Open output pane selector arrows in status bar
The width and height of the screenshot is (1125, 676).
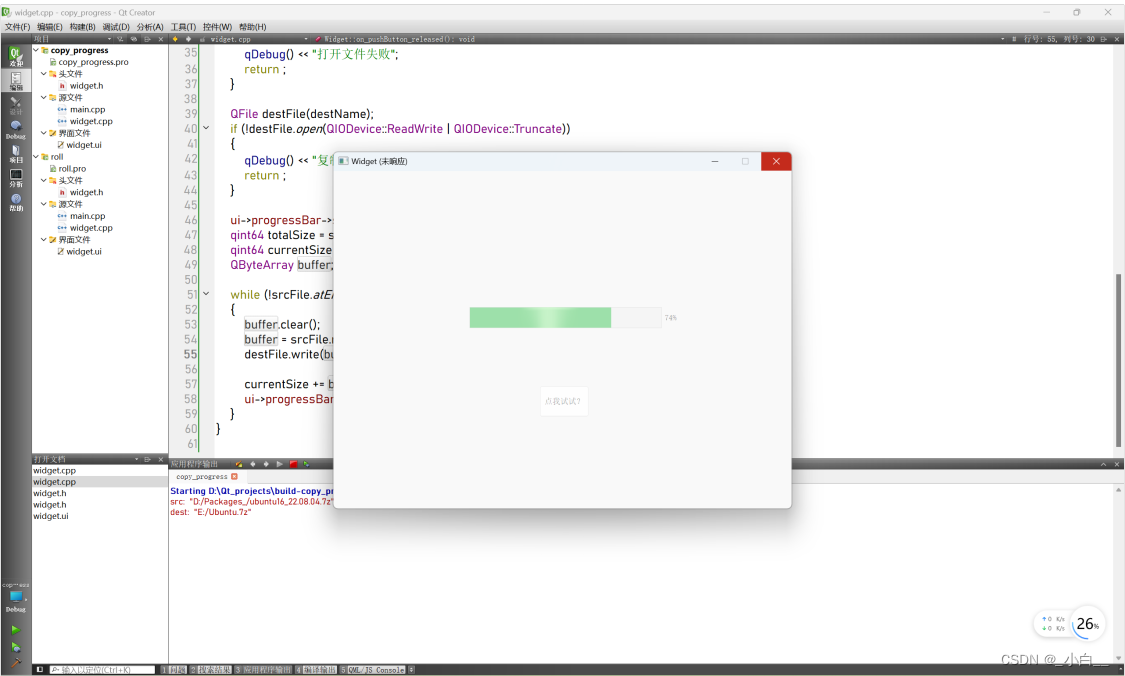click(411, 670)
